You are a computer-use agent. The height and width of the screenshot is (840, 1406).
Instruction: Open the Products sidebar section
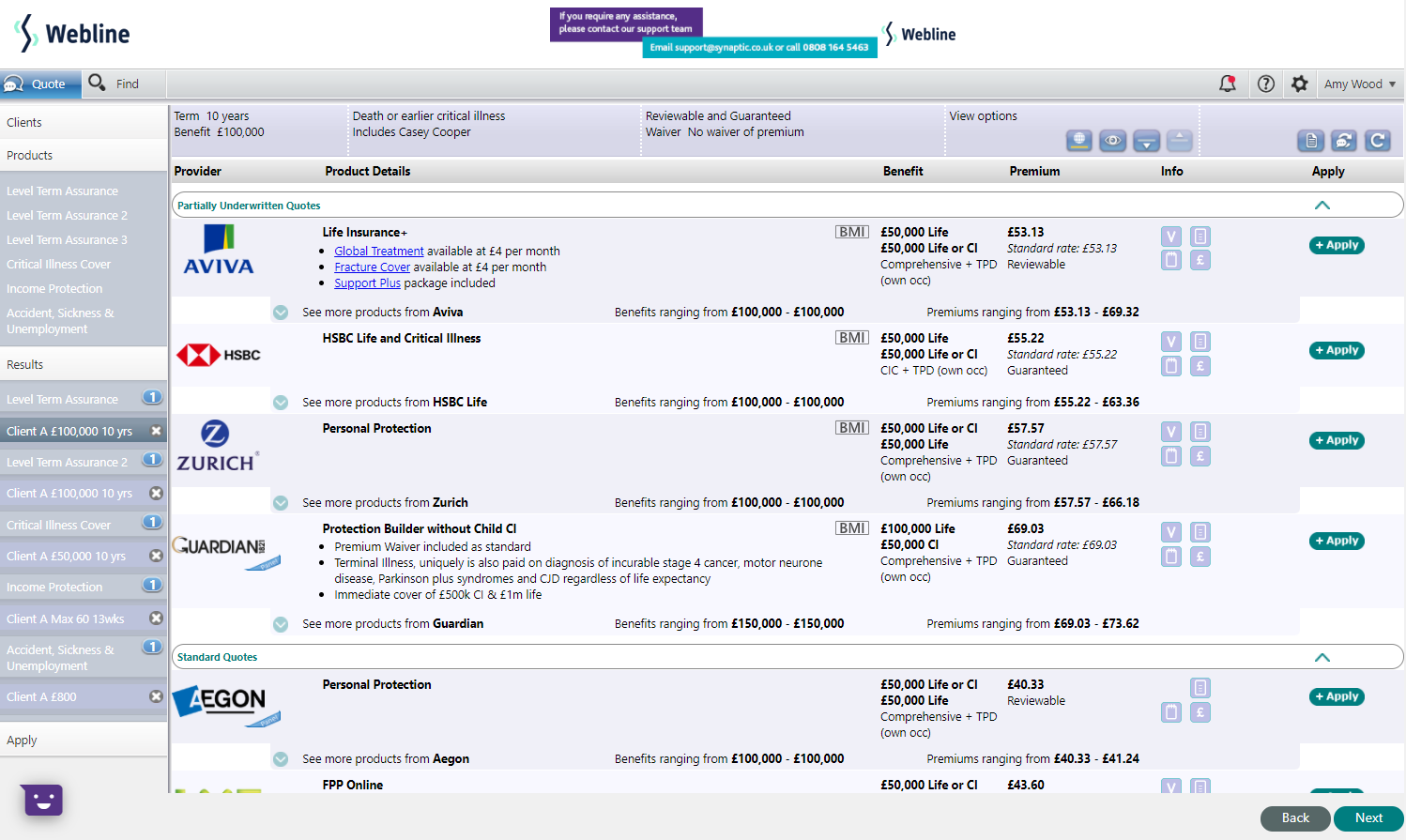(x=84, y=155)
